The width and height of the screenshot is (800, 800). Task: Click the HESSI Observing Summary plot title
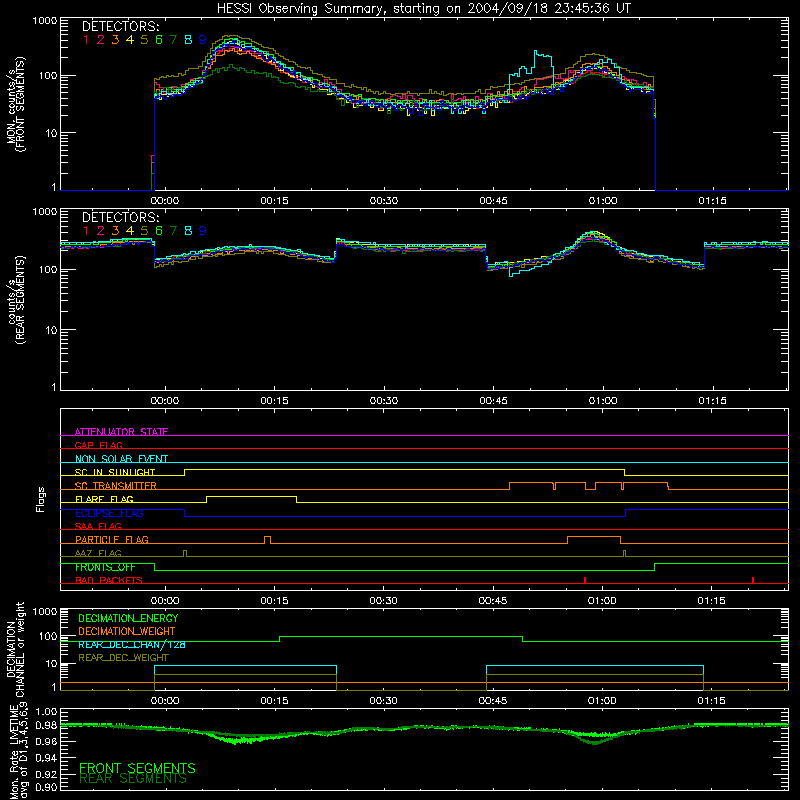pos(423,9)
